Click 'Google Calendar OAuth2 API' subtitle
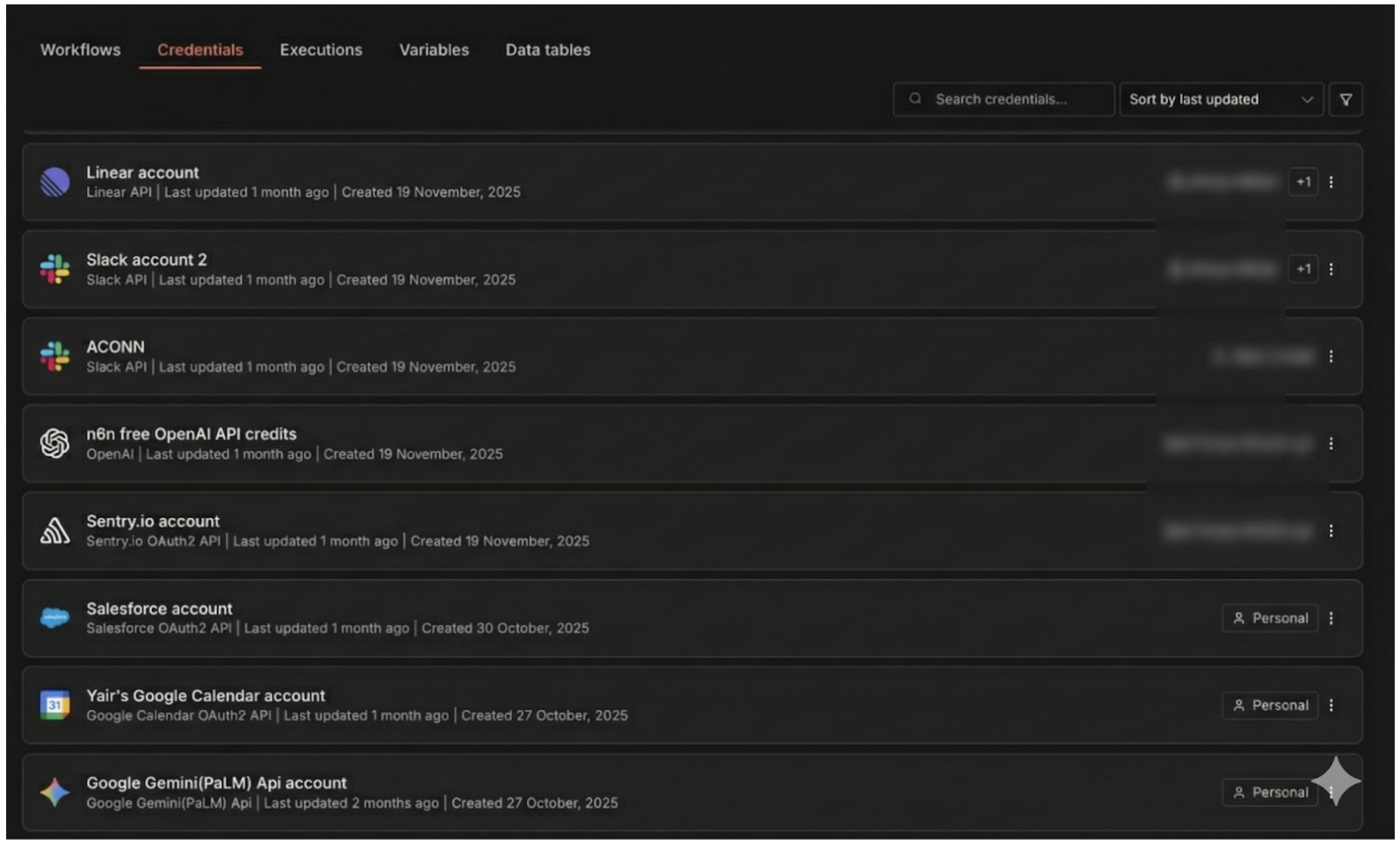This screenshot has height=845, width=1400. tap(179, 716)
